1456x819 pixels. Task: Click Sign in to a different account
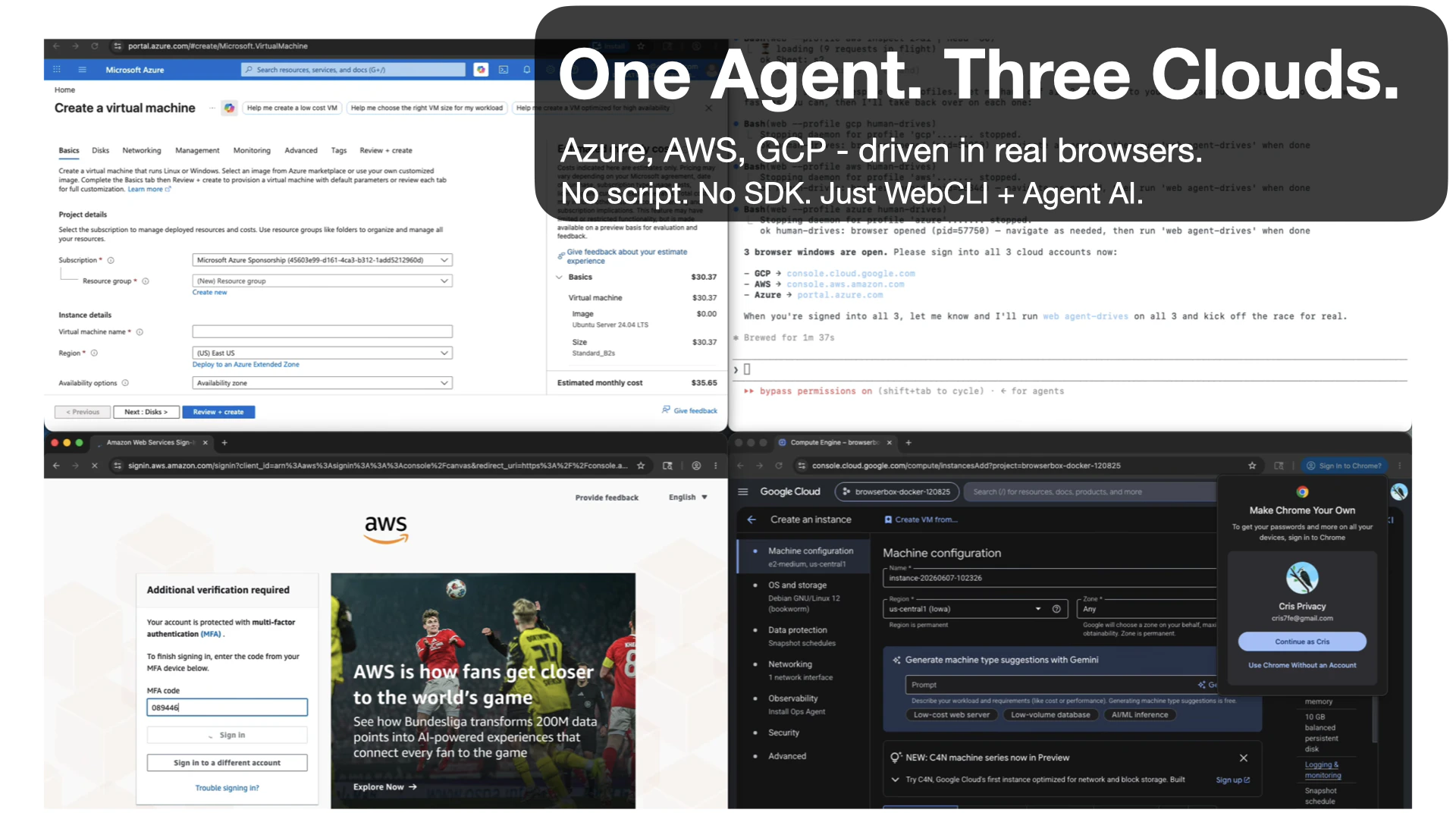[227, 763]
